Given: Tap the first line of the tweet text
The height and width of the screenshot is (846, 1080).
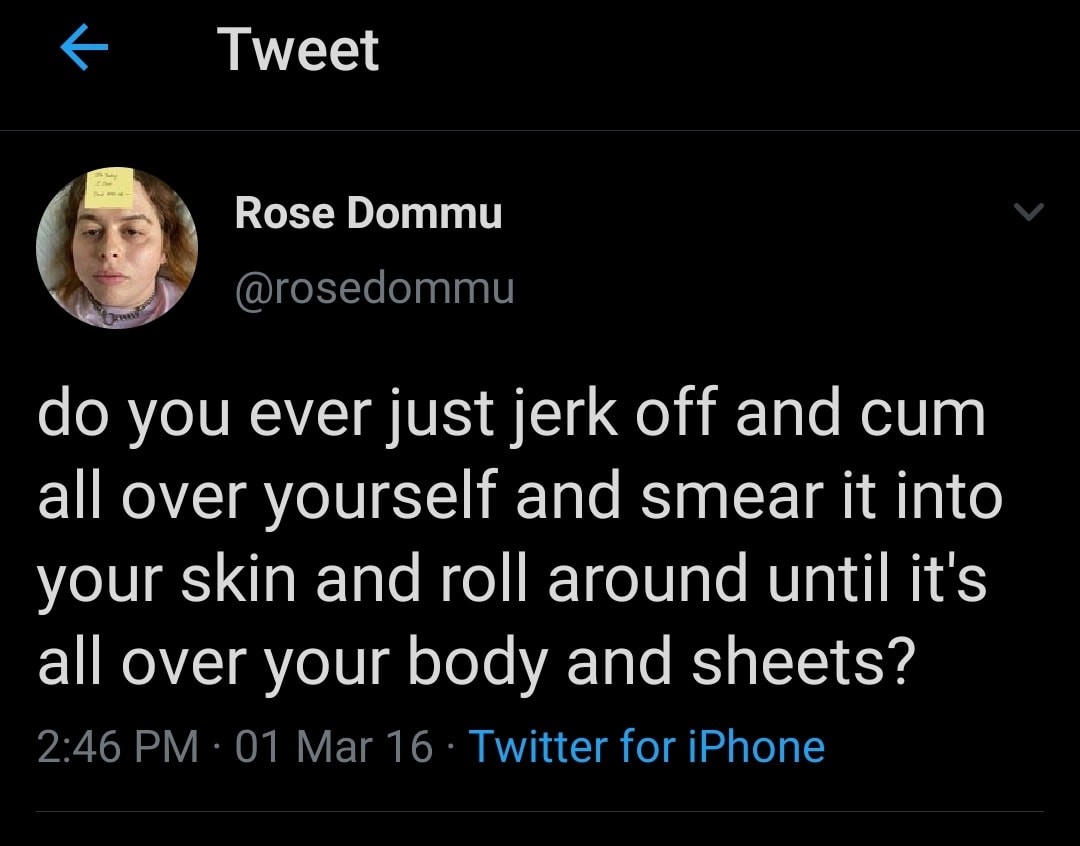Looking at the screenshot, I should coord(511,416).
